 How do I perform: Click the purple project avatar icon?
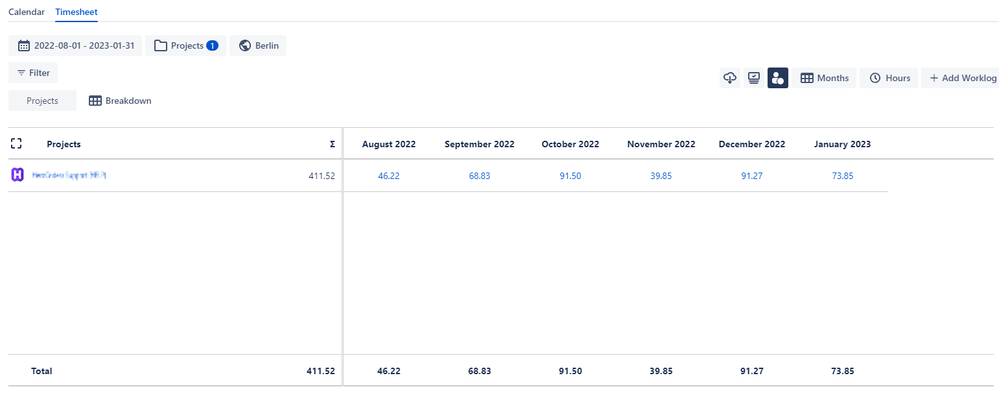(x=18, y=175)
